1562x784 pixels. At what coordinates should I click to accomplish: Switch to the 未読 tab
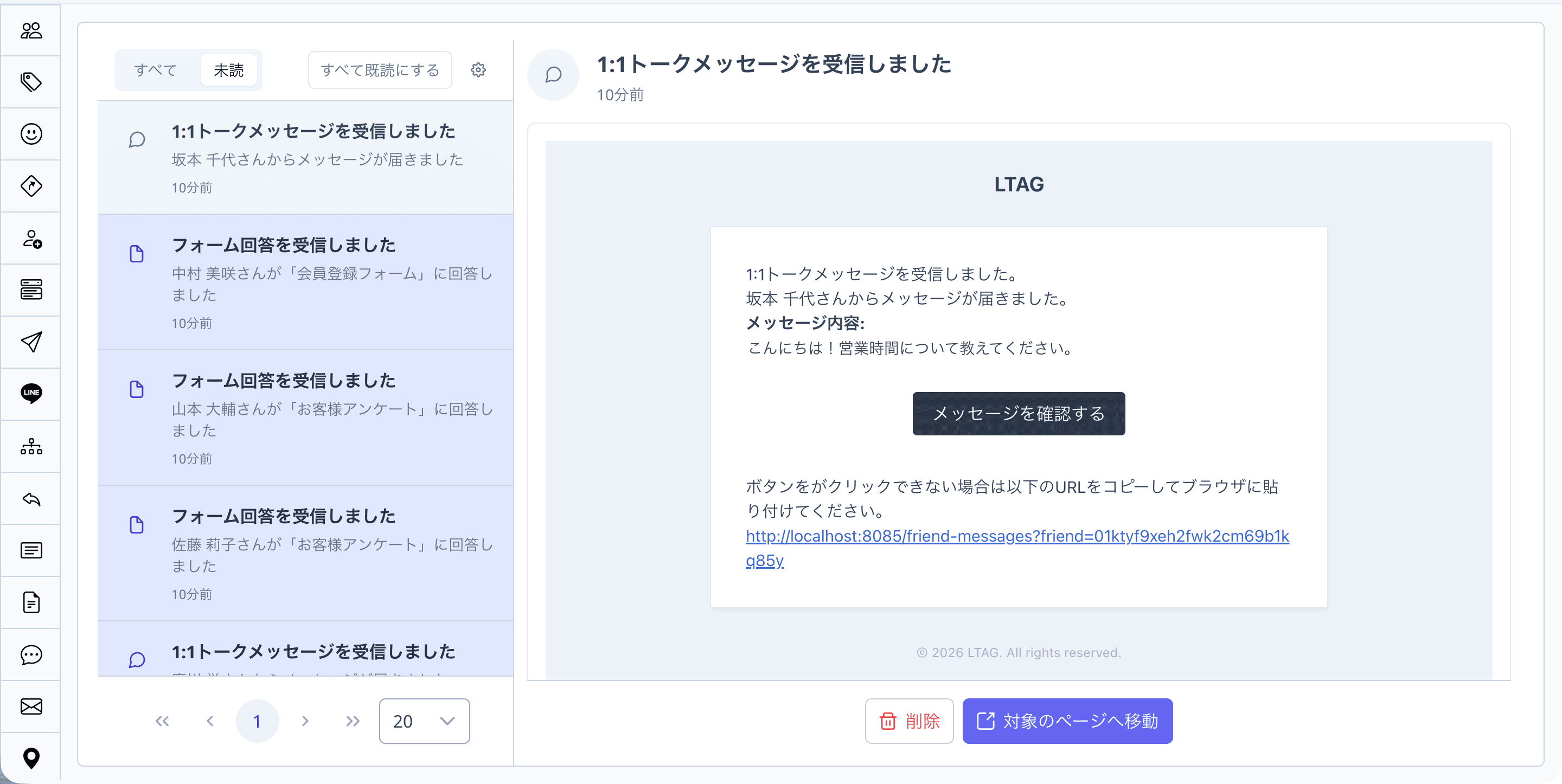click(228, 70)
